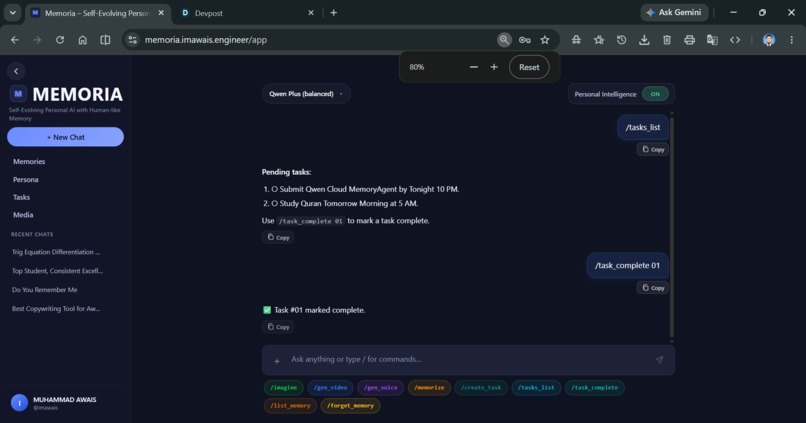Increase zoom with plus icon

point(494,67)
